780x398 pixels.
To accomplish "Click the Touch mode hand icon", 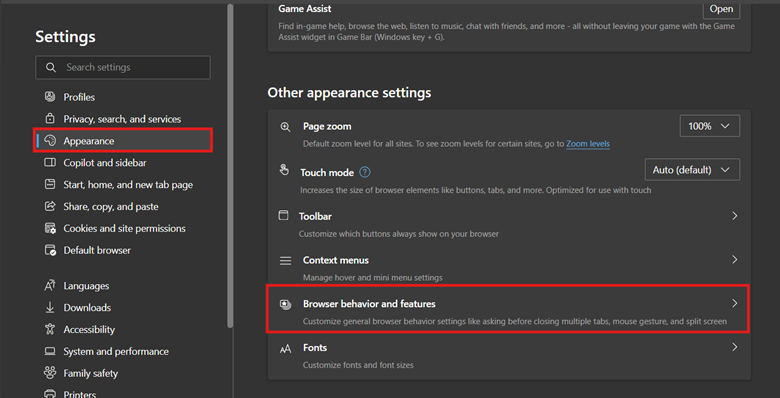I will click(x=284, y=170).
